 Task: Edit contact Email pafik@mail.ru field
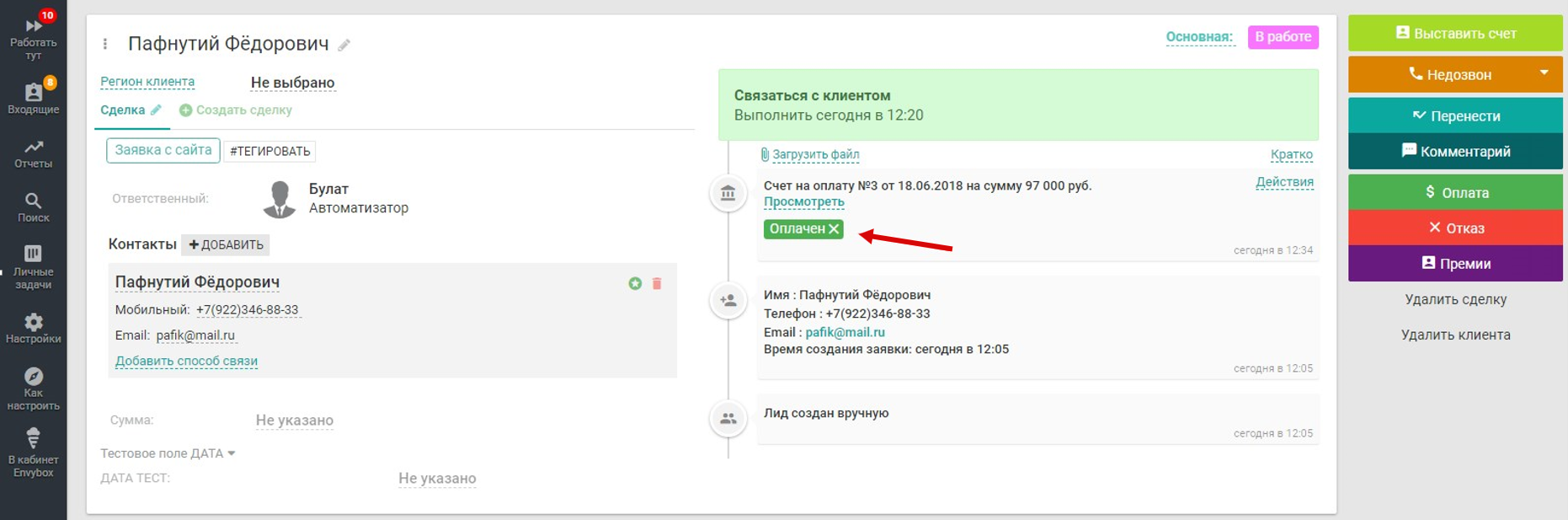[195, 335]
